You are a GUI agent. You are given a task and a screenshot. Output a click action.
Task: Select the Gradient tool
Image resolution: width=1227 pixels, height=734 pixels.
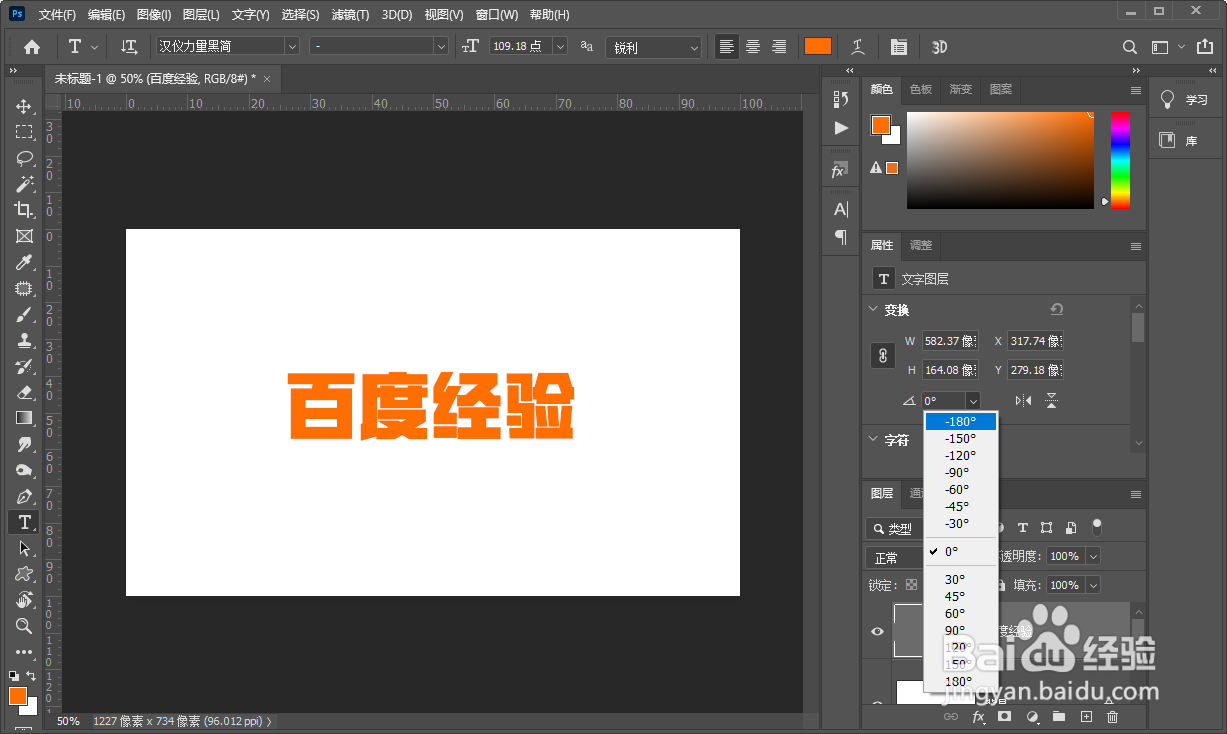point(24,418)
